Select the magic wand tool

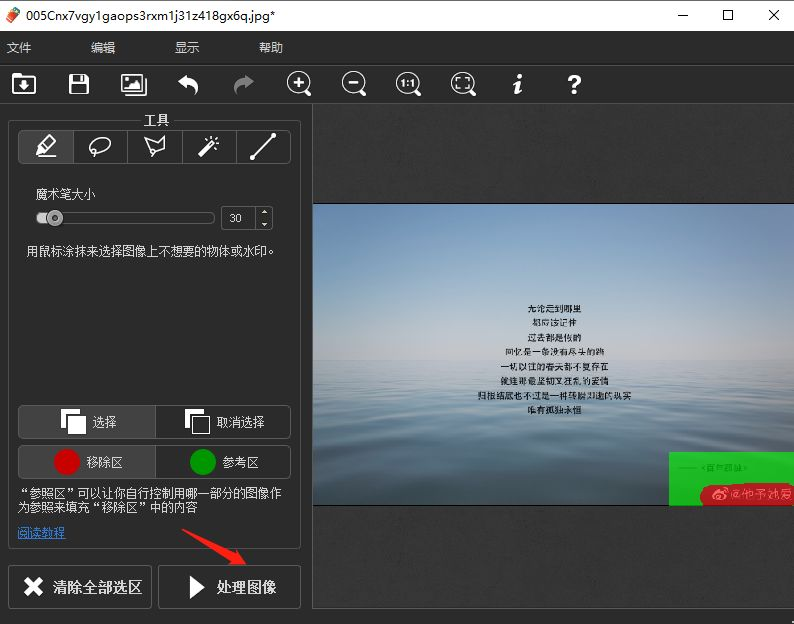click(x=209, y=147)
